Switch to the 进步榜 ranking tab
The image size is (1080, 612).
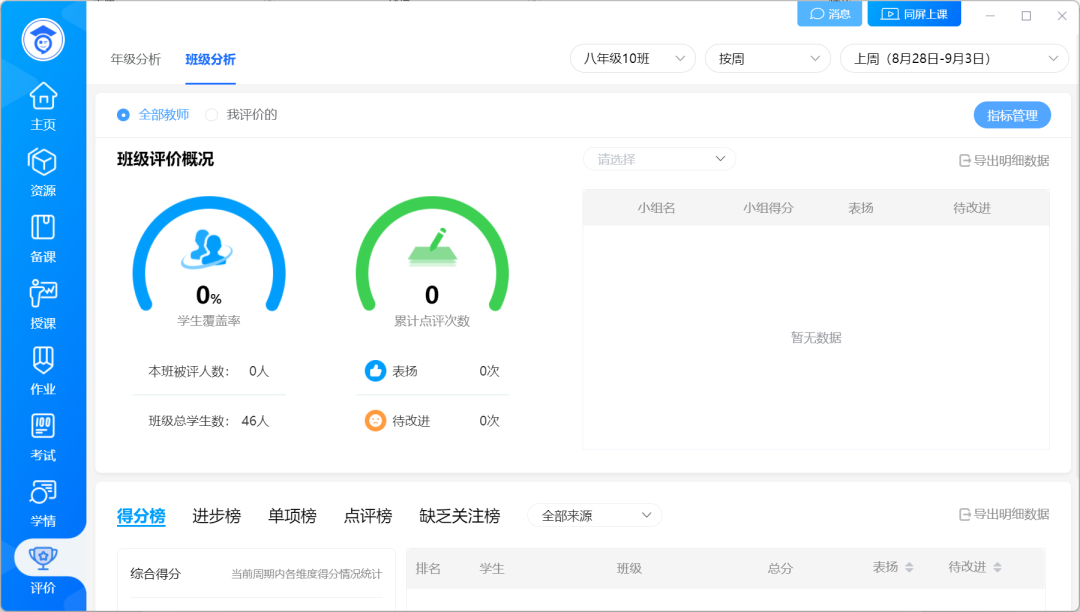pyautogui.click(x=216, y=516)
